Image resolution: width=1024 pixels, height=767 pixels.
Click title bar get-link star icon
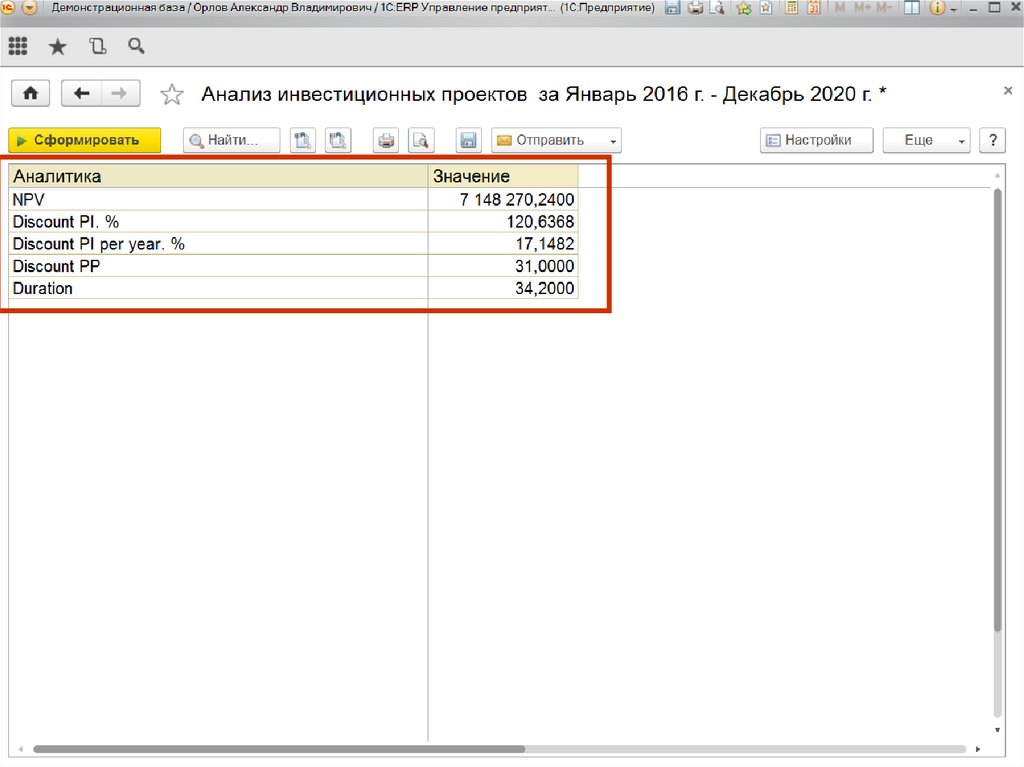(x=744, y=8)
